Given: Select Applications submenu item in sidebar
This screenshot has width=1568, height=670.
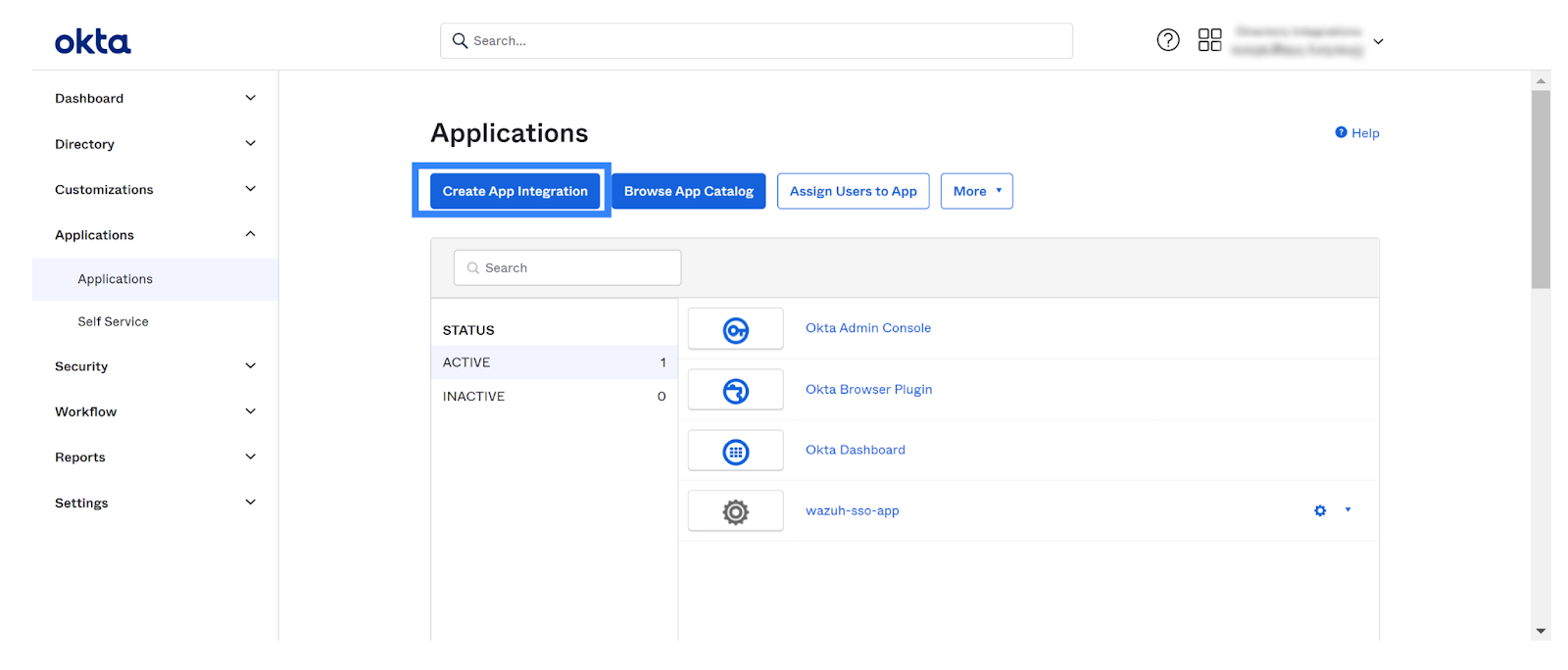Looking at the screenshot, I should (155, 279).
